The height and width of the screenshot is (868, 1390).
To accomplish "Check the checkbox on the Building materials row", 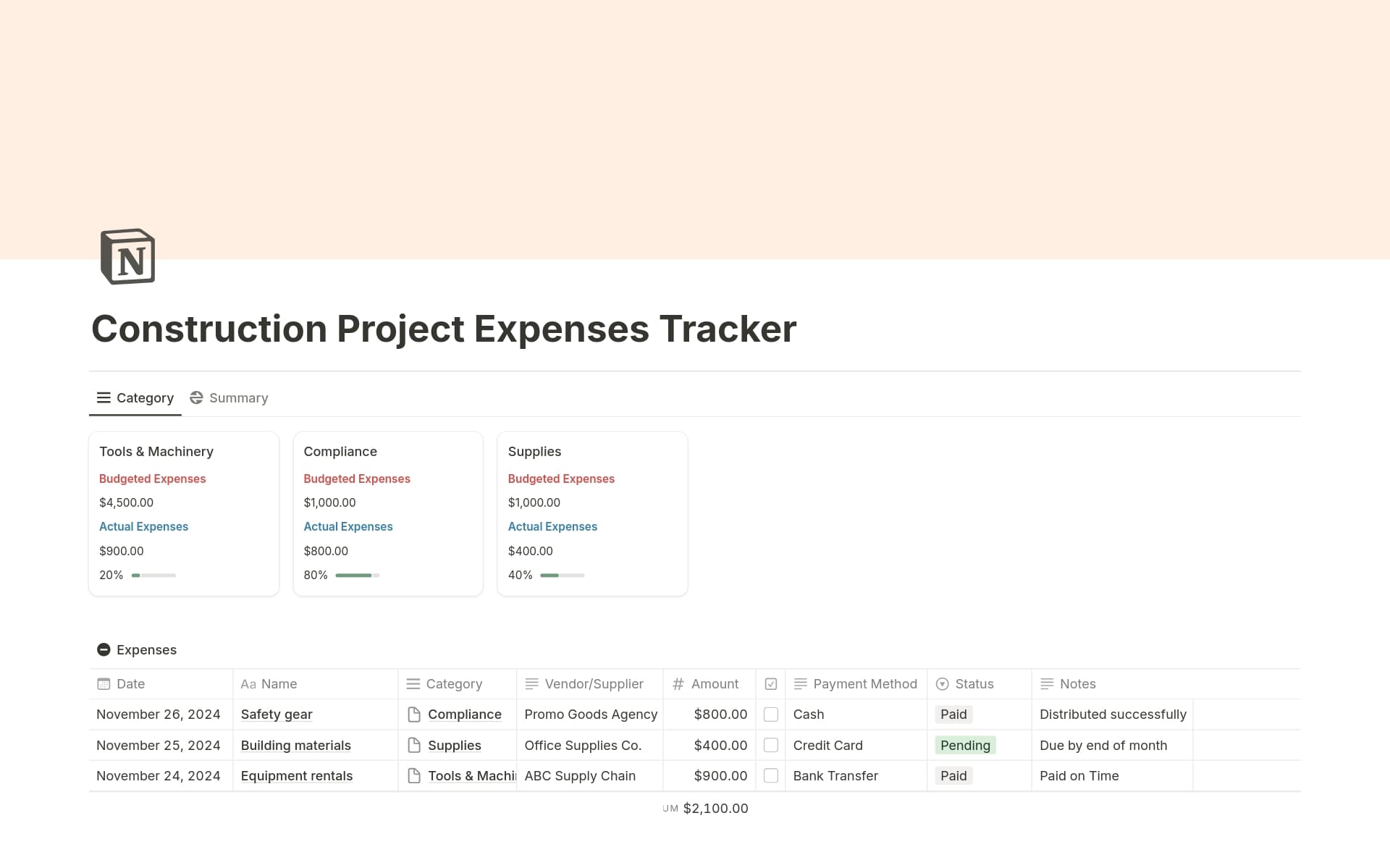I will click(771, 745).
